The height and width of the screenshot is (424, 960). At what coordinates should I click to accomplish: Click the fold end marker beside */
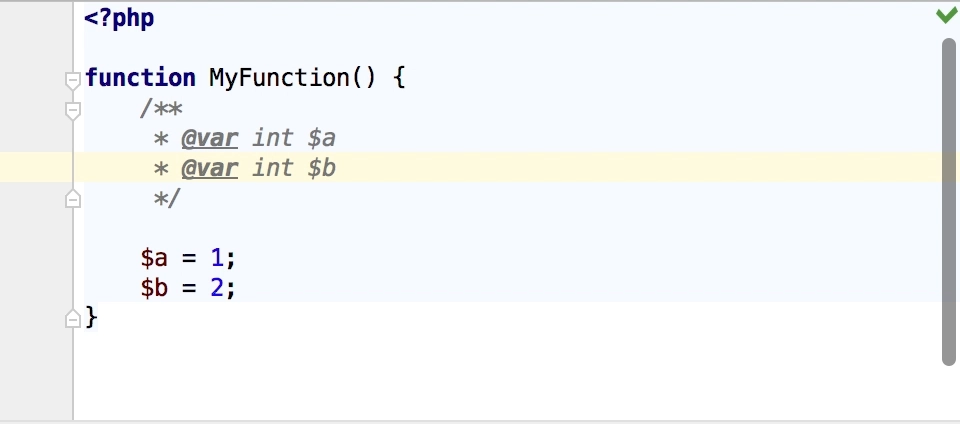[73, 198]
